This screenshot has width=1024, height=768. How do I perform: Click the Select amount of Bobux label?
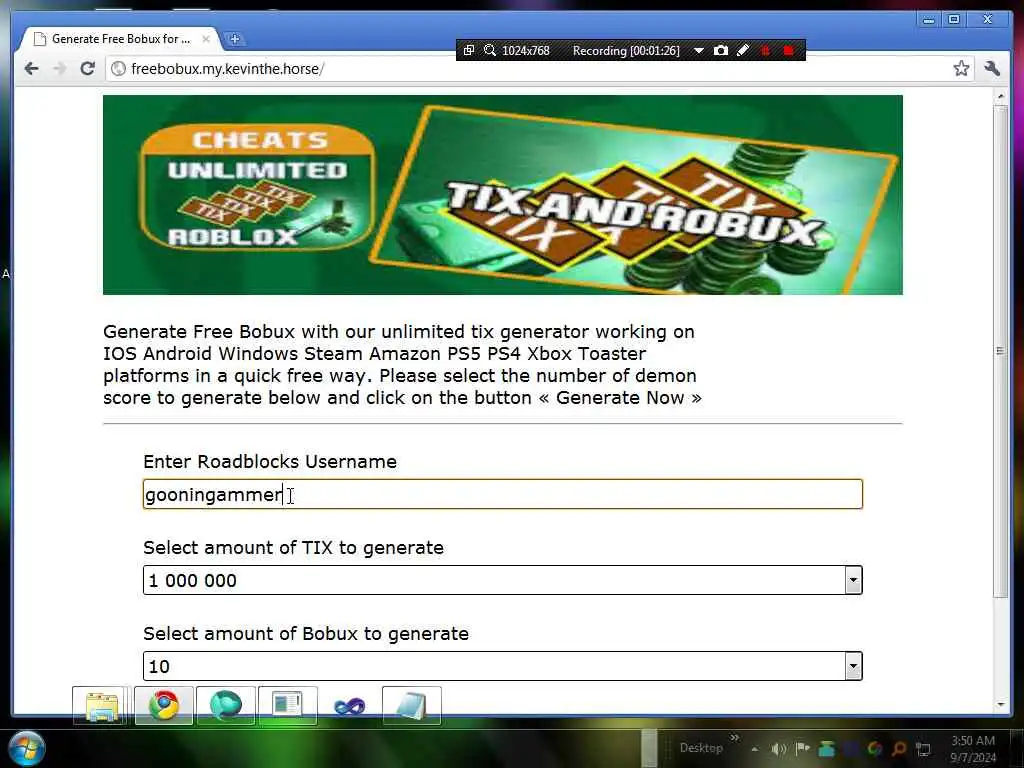point(306,633)
